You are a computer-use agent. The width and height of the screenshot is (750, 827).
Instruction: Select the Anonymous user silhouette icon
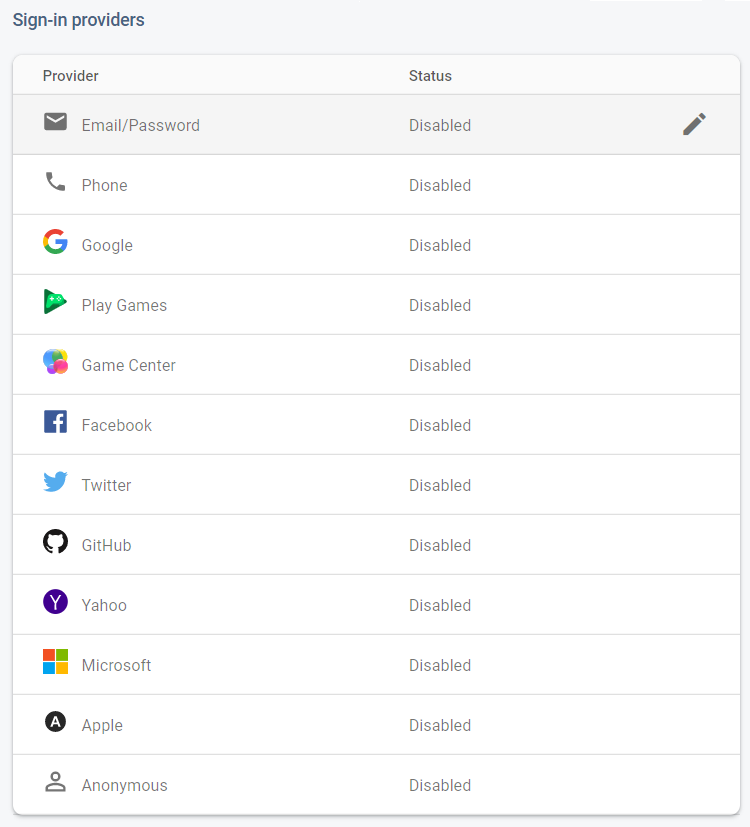pos(56,785)
